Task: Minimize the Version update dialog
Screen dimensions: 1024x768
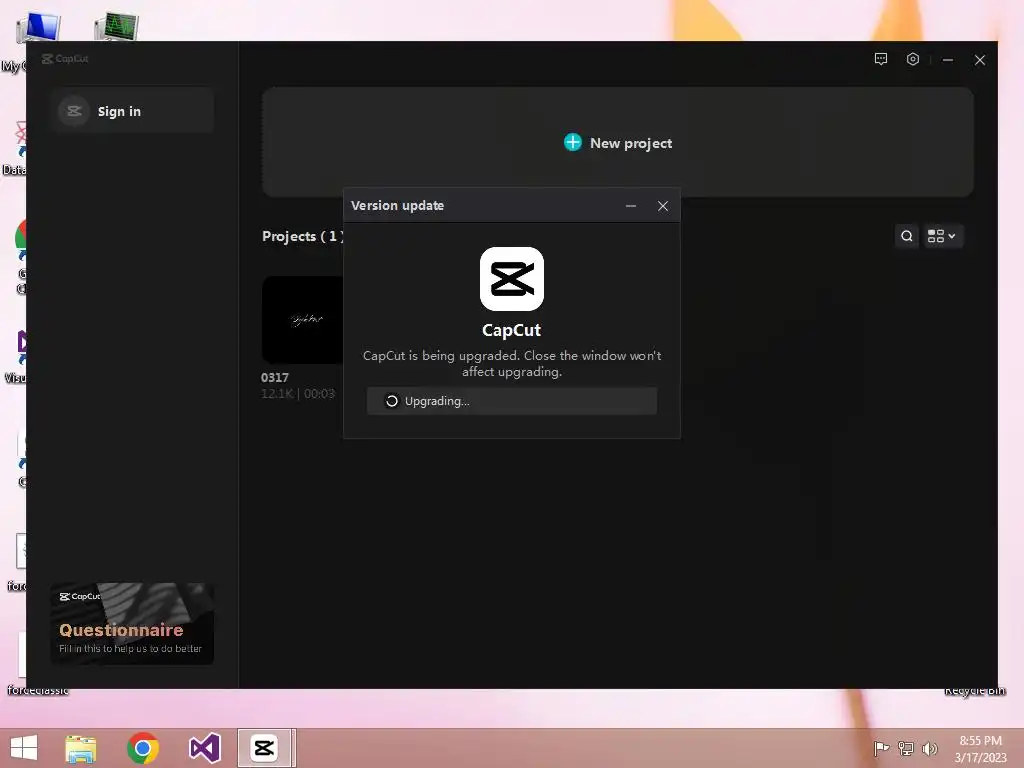Action: tap(631, 206)
